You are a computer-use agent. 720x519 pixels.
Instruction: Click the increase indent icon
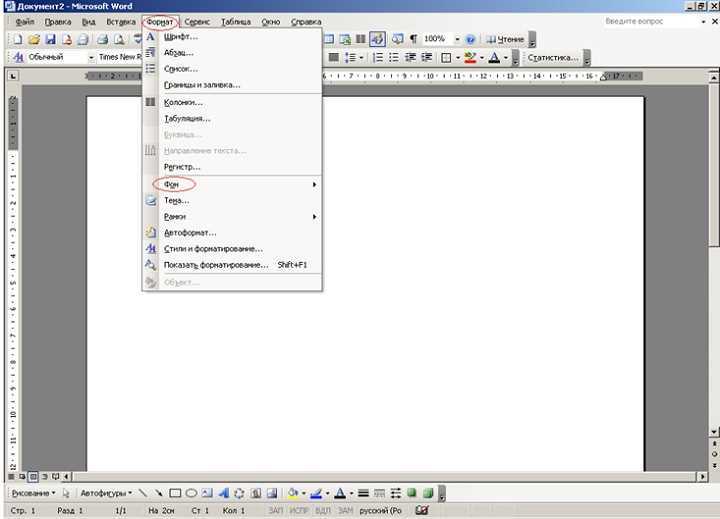(x=427, y=57)
